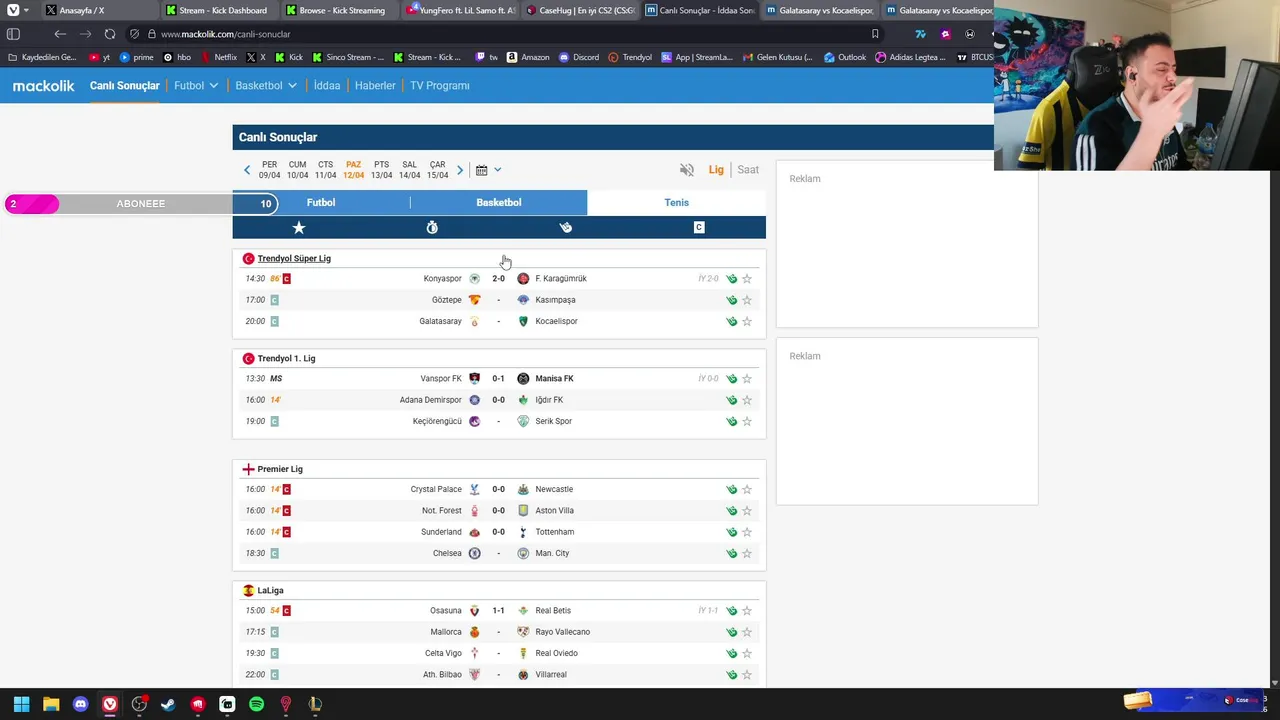Sort matches by Lig
Viewport: 1280px width, 720px height.
[716, 170]
